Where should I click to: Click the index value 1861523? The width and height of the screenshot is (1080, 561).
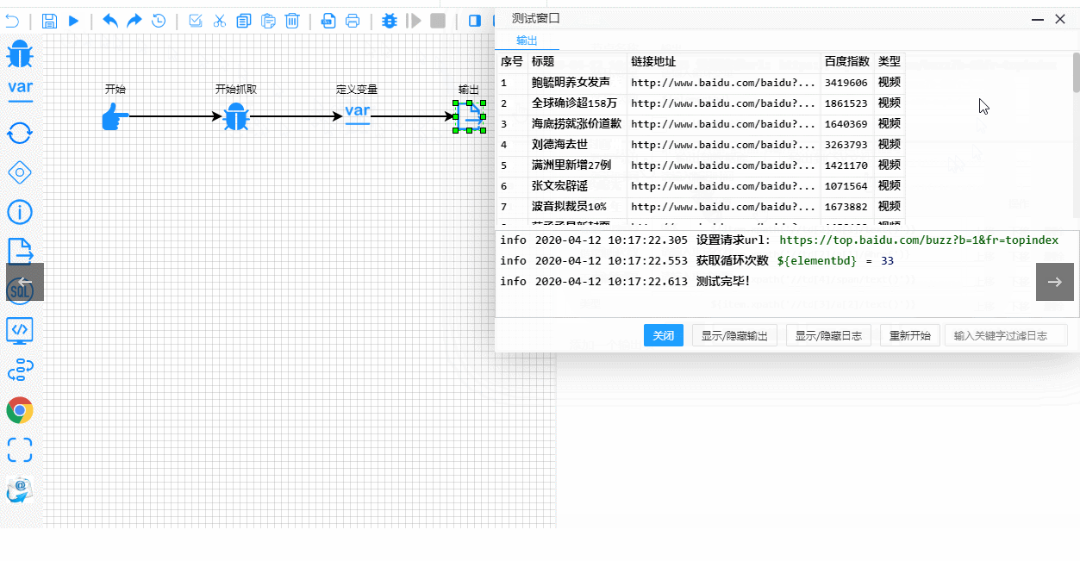click(x=846, y=103)
